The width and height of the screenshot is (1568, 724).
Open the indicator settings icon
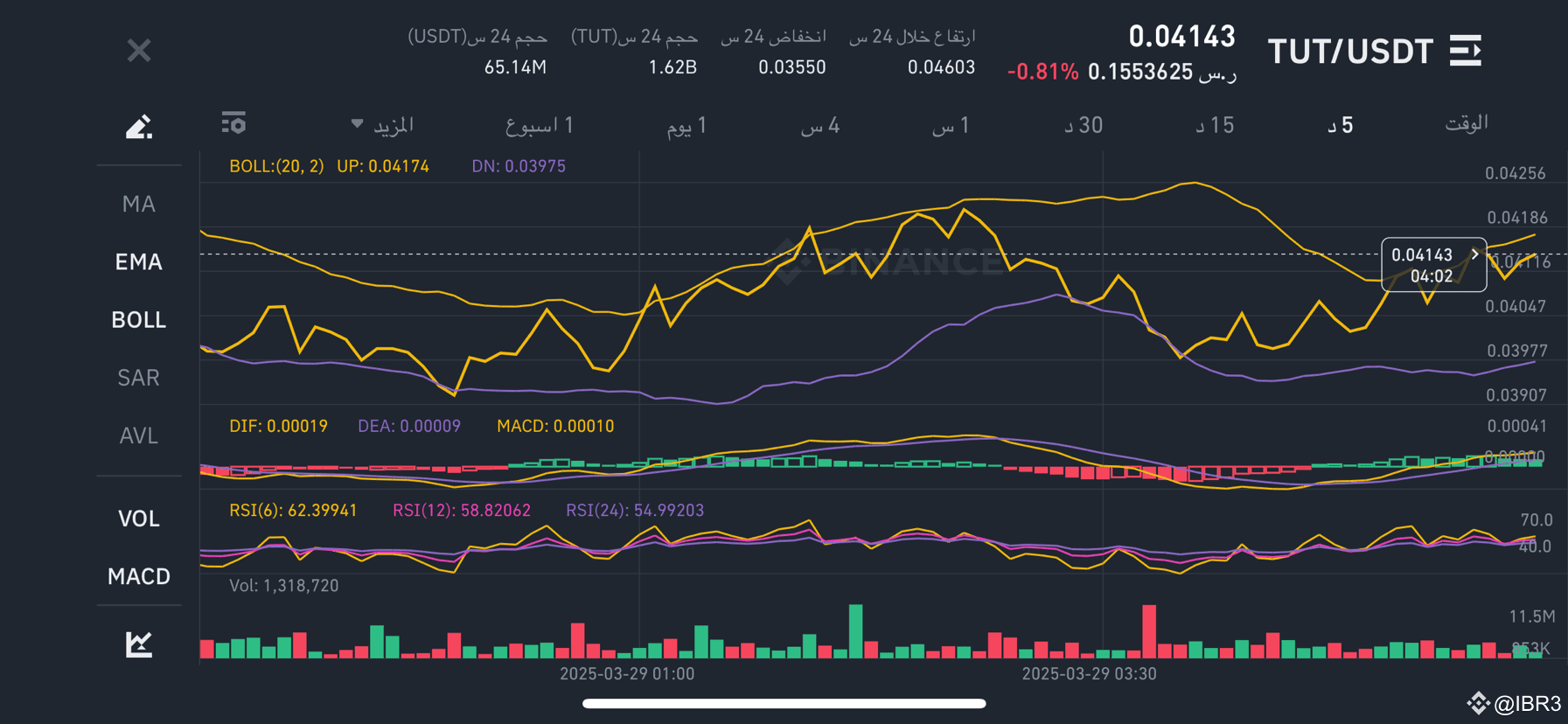point(233,123)
